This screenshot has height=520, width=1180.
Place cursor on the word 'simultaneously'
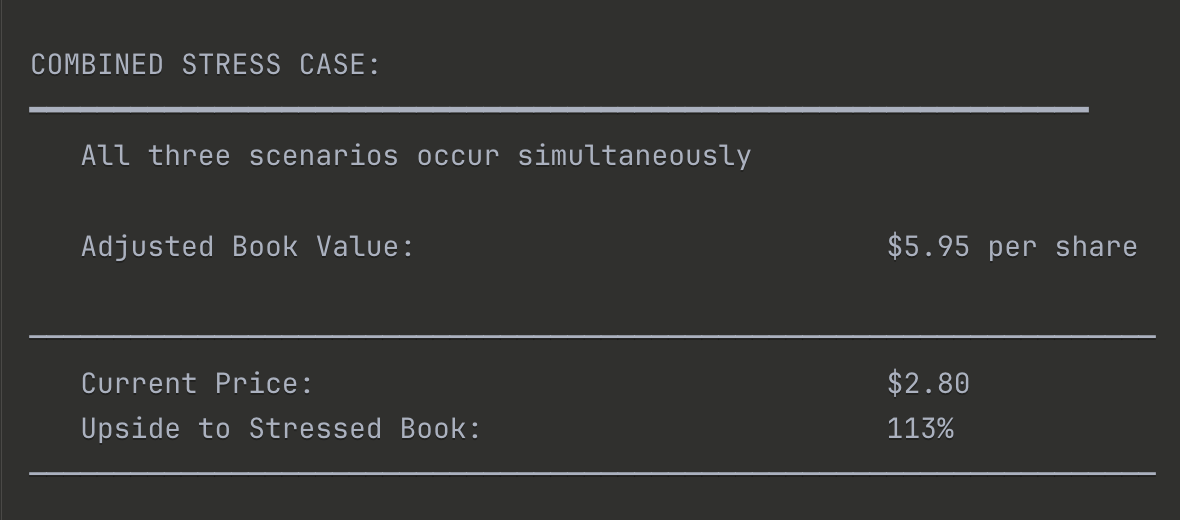[x=634, y=156]
